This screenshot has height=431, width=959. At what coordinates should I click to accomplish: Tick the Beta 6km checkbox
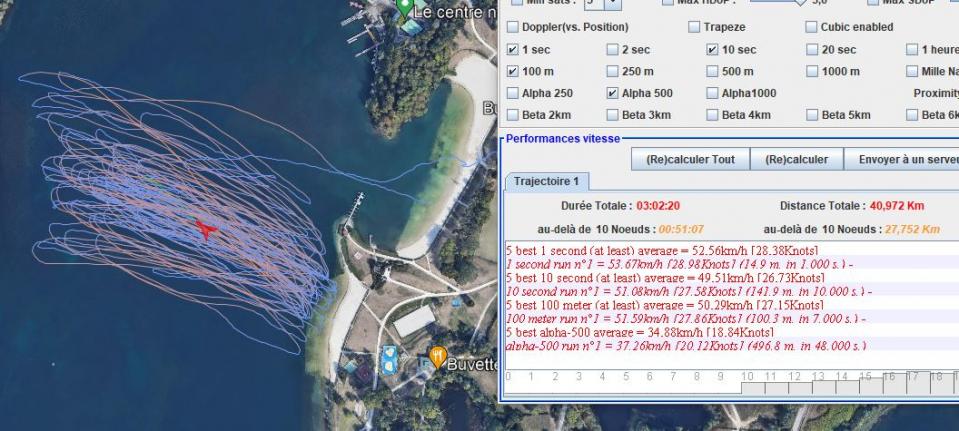tap(912, 115)
